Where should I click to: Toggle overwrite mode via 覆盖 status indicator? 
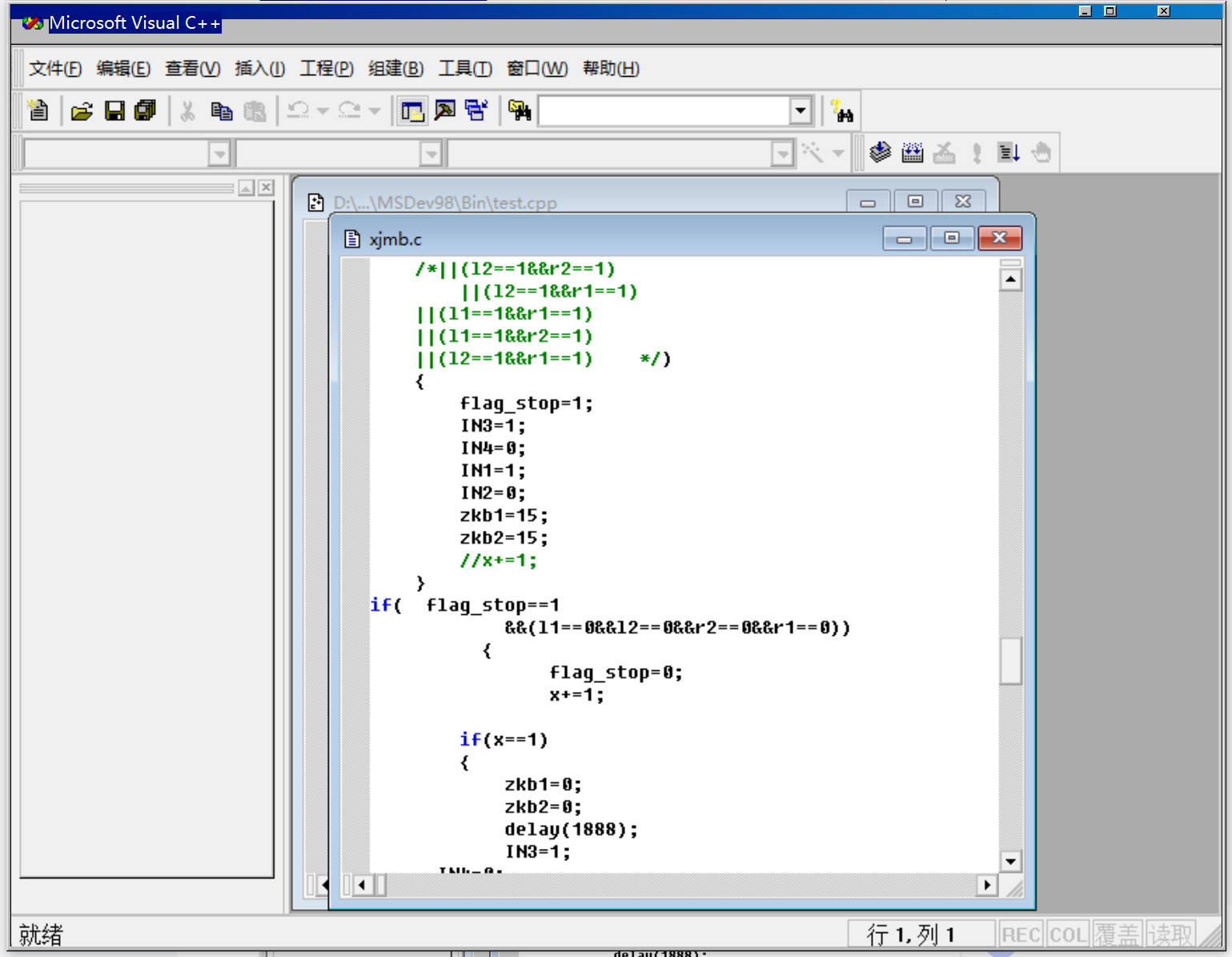pos(1118,934)
